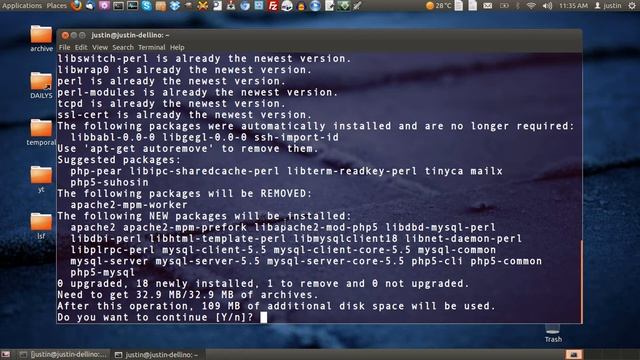Viewport: 640px width, 360px height.
Task: Launch Firefox from the top panel
Action: tap(76, 6)
